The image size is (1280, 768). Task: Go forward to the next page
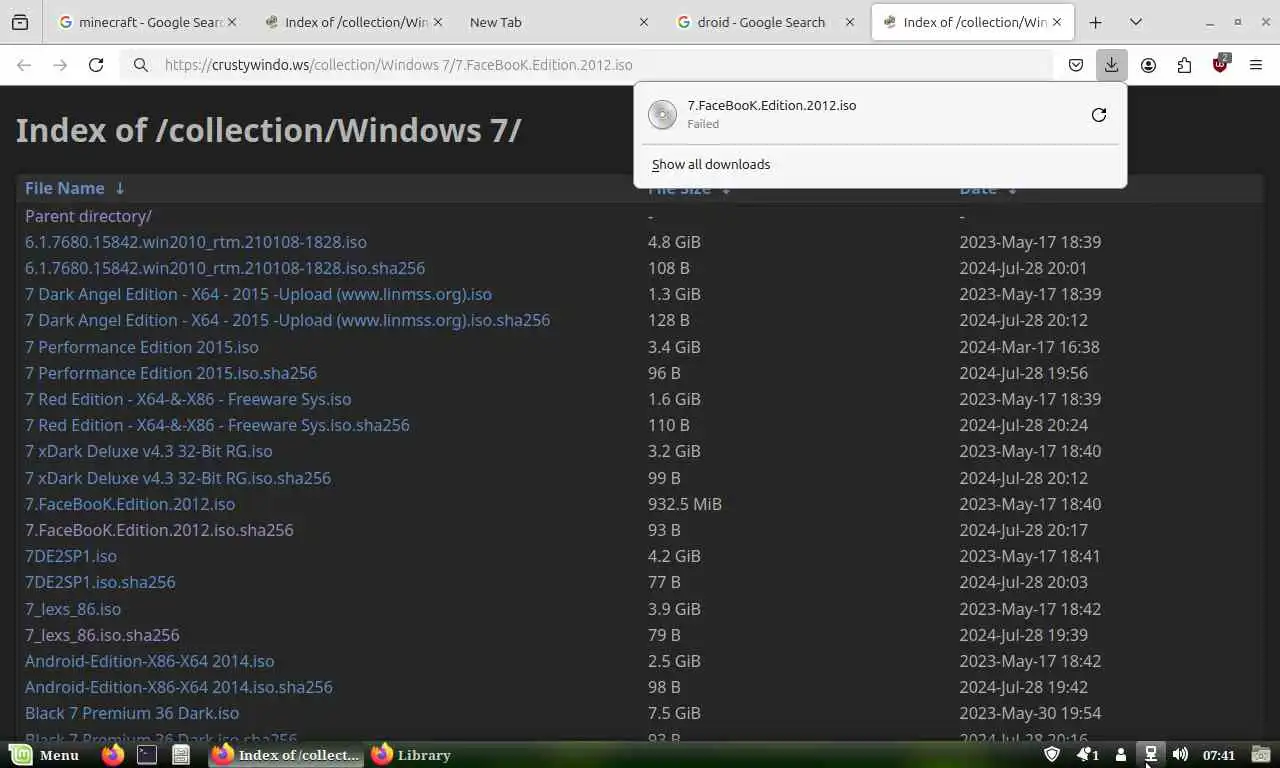60,65
